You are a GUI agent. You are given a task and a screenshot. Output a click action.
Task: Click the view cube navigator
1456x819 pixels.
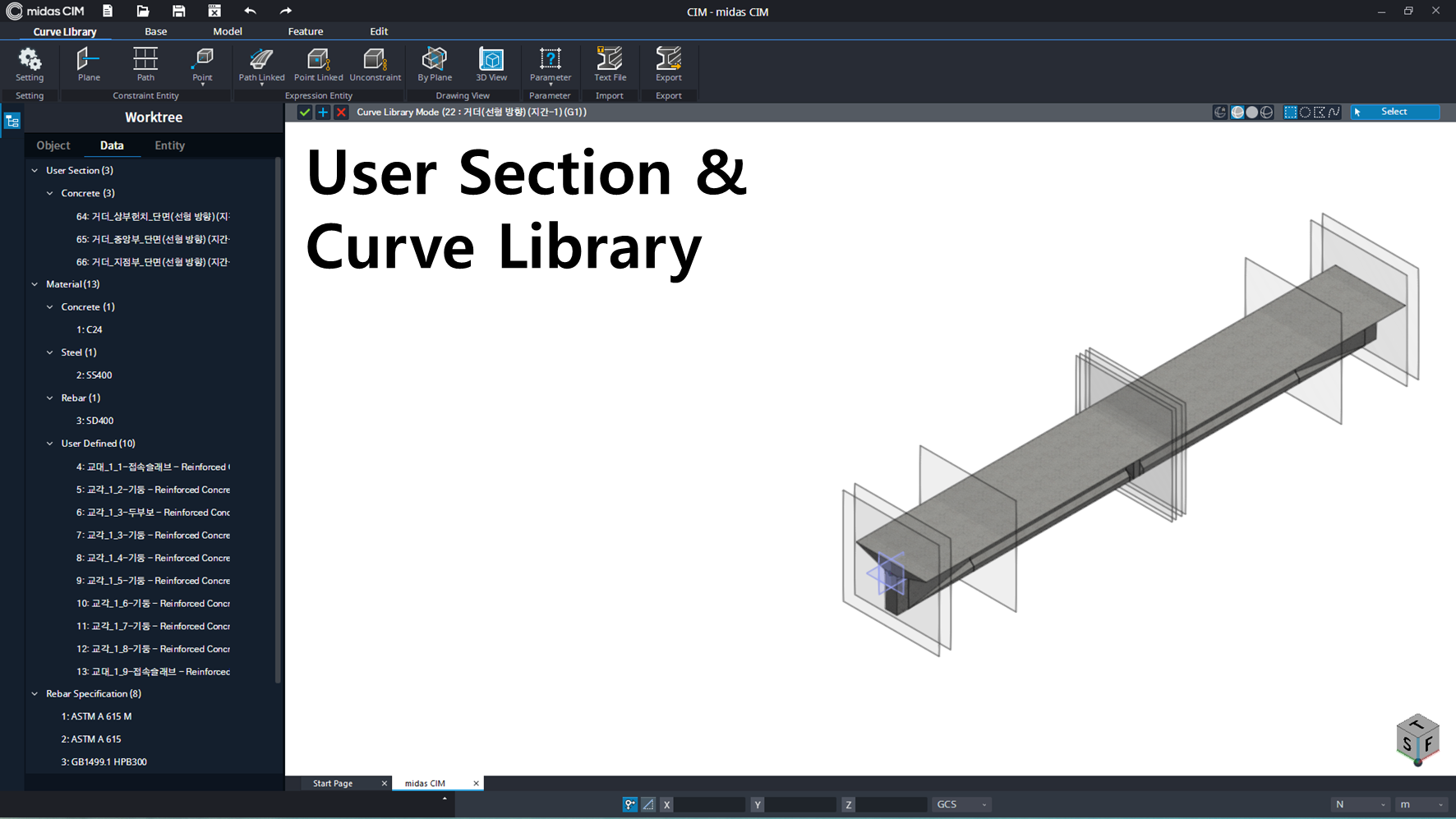click(x=1417, y=739)
